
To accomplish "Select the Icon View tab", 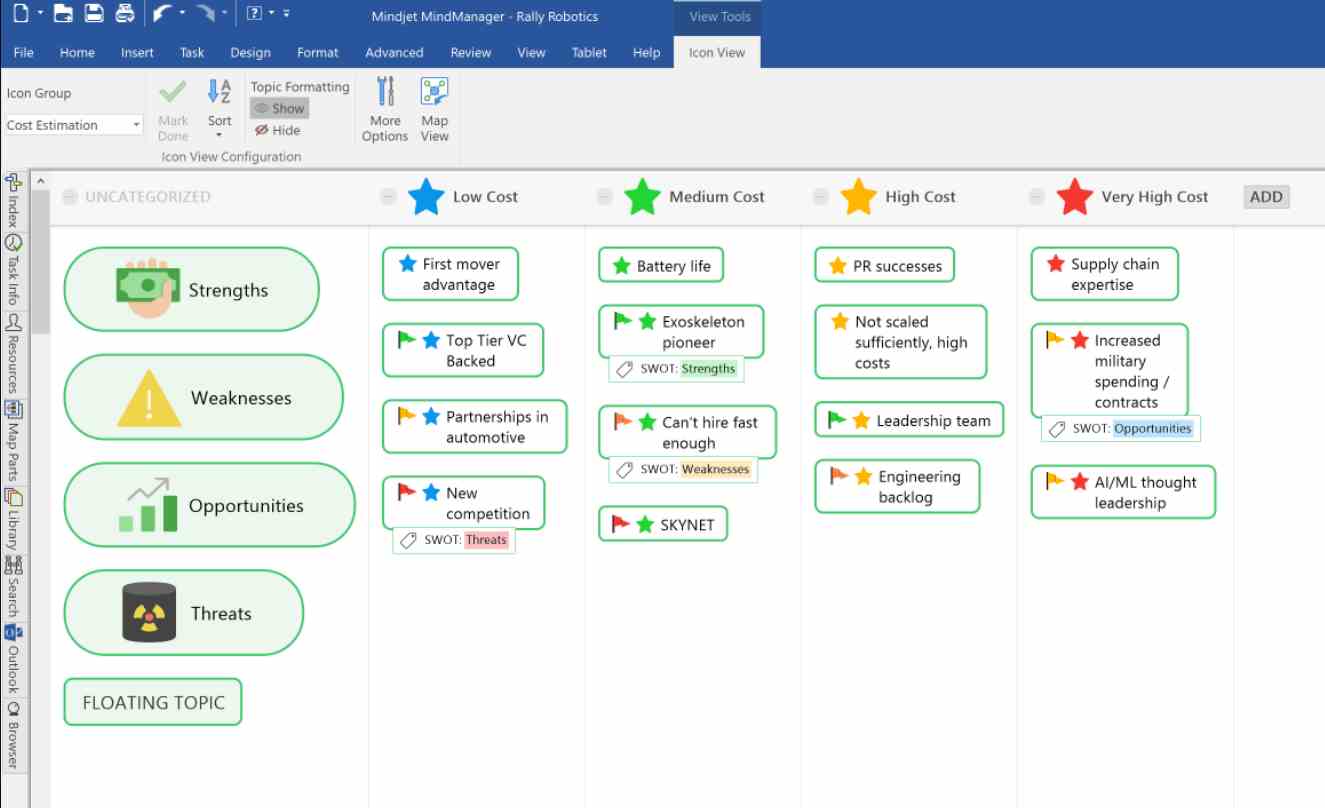I will pyautogui.click(x=717, y=53).
